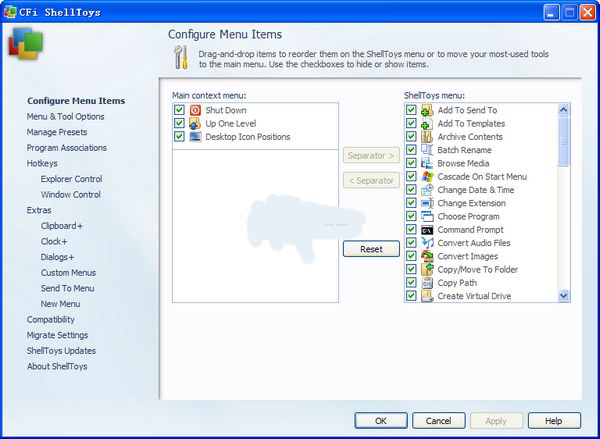Viewport: 600px width, 439px height.
Task: Click the Browse Media icon
Action: click(x=427, y=163)
